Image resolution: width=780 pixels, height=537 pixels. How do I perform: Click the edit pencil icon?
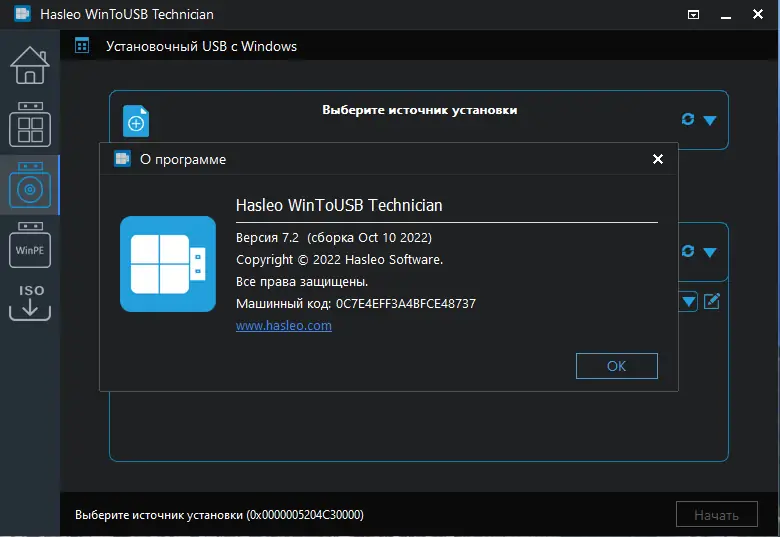(712, 301)
